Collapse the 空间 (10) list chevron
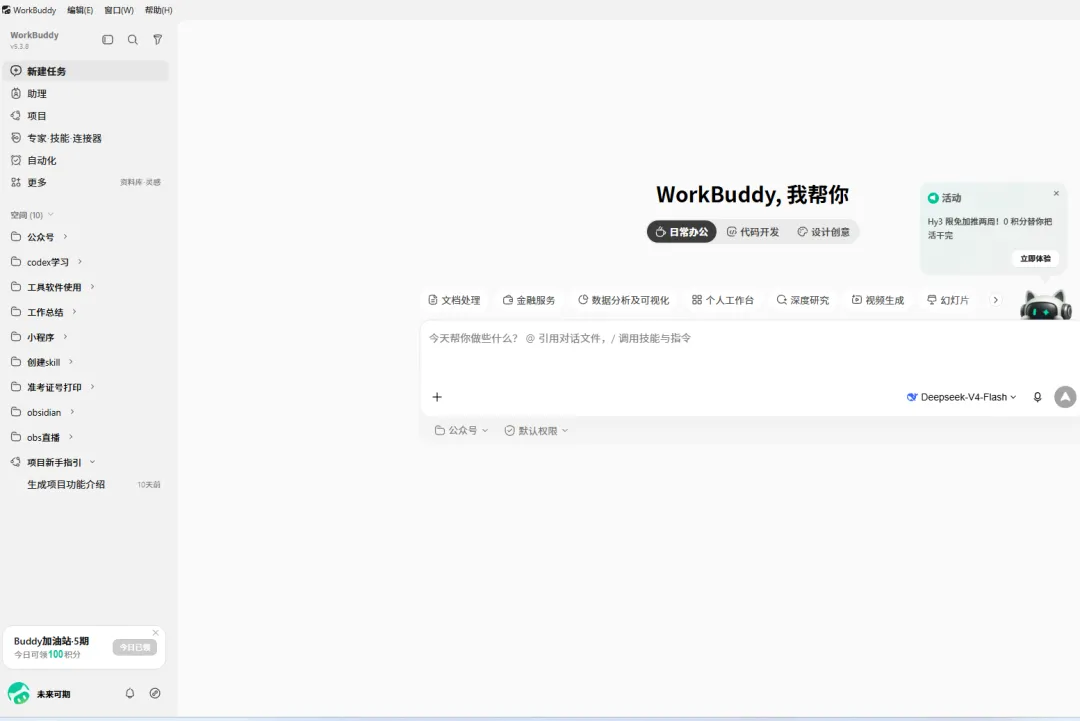This screenshot has width=1080, height=721. [x=50, y=215]
